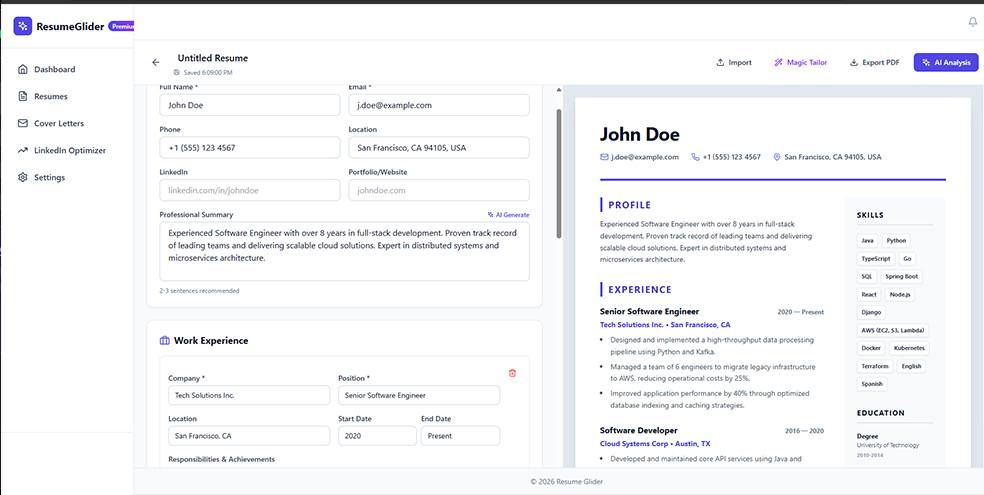Export the resume as PDF

click(874, 62)
